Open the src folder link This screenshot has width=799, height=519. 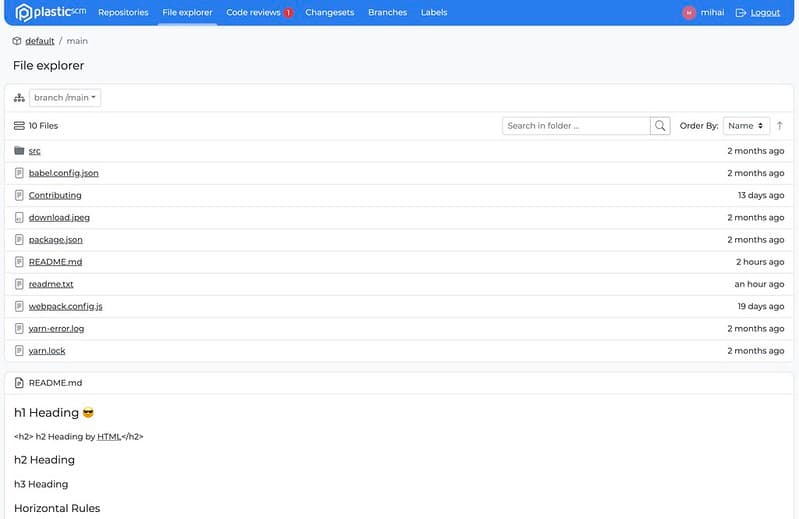click(x=35, y=151)
